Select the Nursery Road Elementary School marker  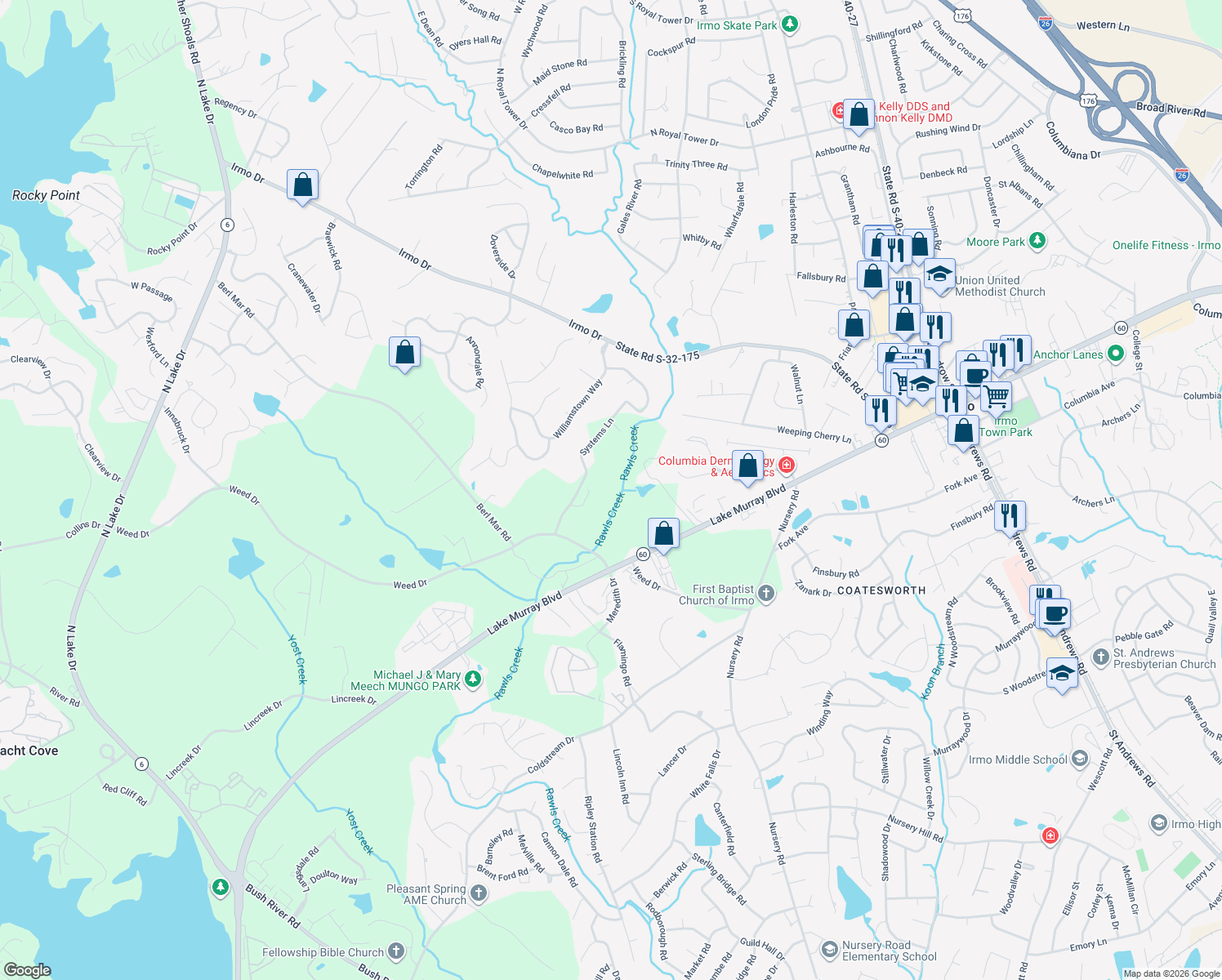(x=829, y=950)
